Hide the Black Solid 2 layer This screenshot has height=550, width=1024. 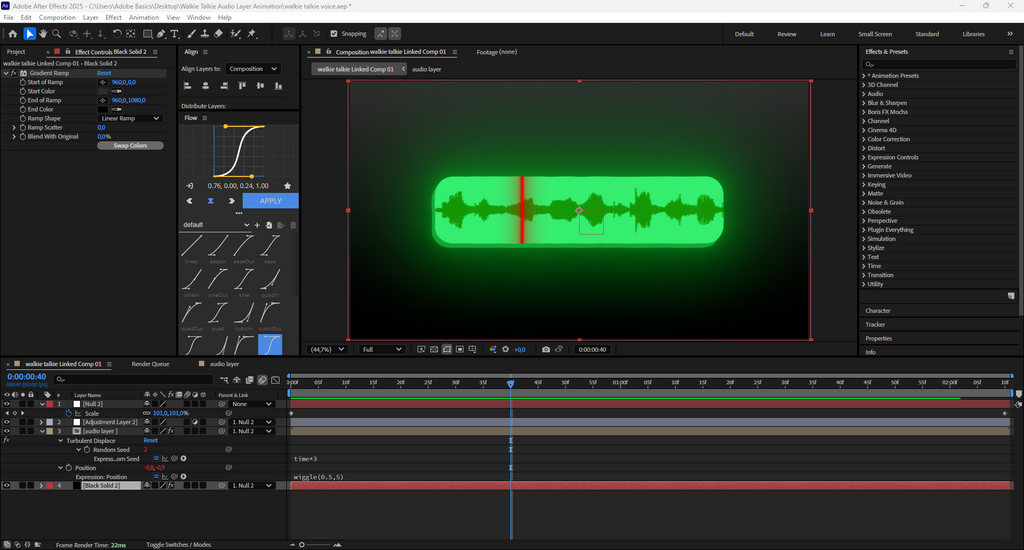pos(7,485)
